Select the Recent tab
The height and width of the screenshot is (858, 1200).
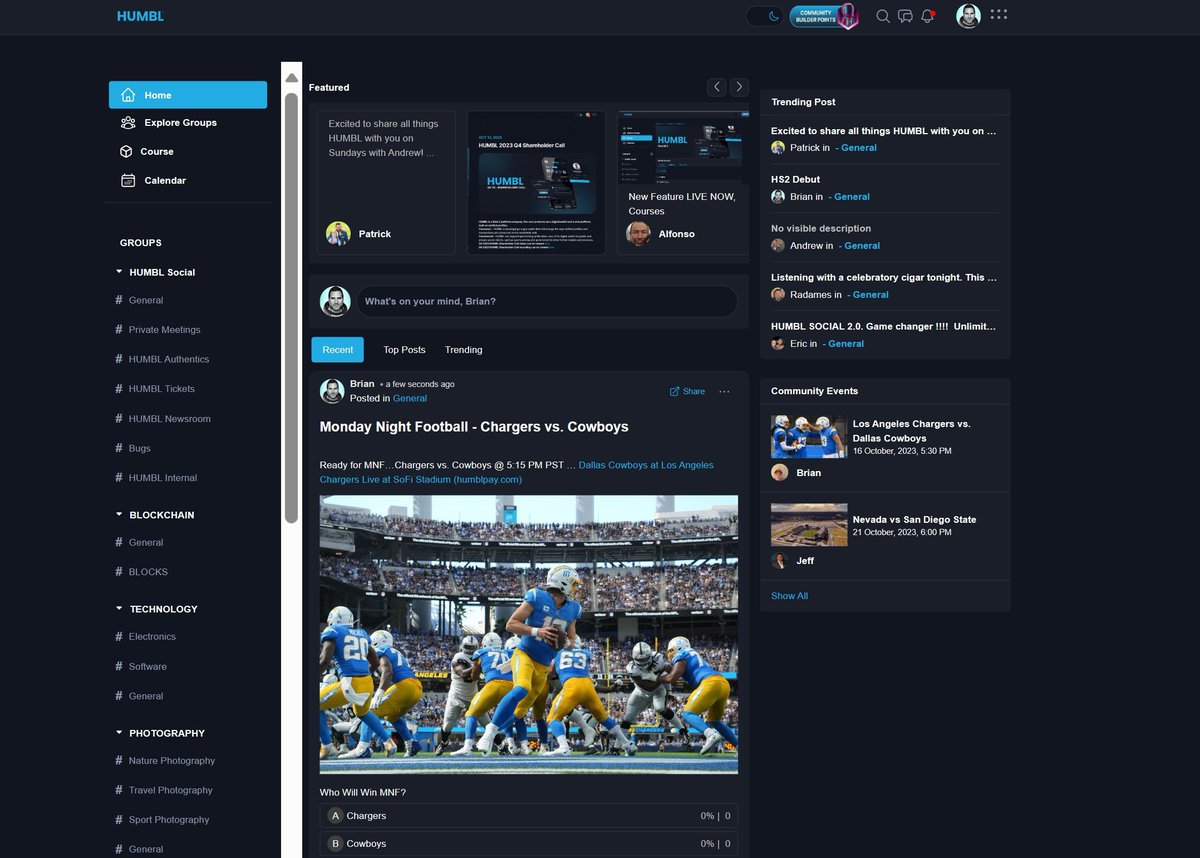tap(337, 349)
